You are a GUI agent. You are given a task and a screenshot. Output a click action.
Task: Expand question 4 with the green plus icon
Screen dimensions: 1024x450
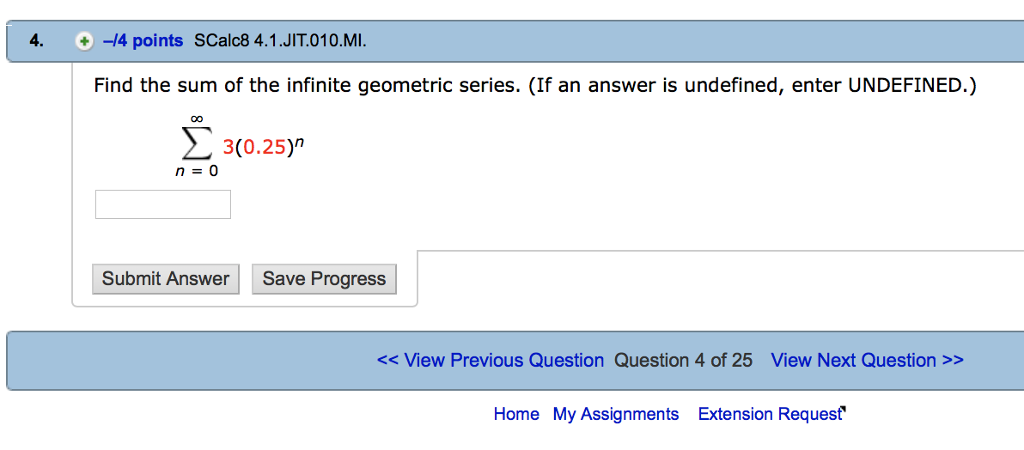85,41
